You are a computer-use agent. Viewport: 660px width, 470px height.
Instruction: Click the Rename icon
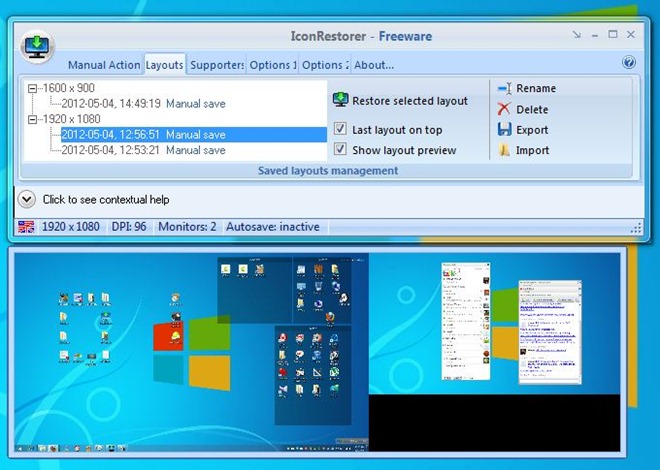[504, 88]
